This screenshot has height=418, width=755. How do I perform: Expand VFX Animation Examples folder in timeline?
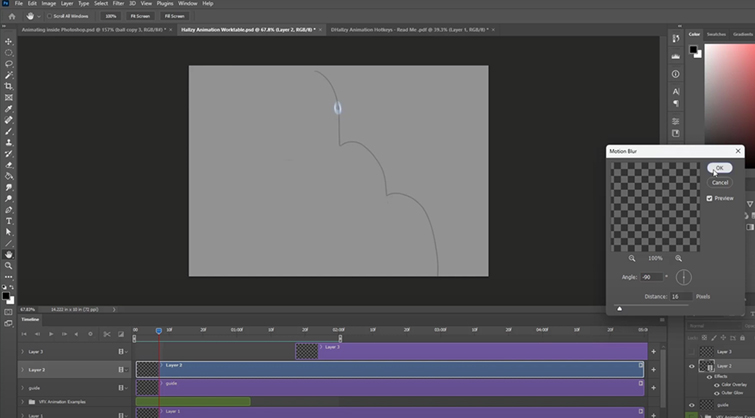22,402
